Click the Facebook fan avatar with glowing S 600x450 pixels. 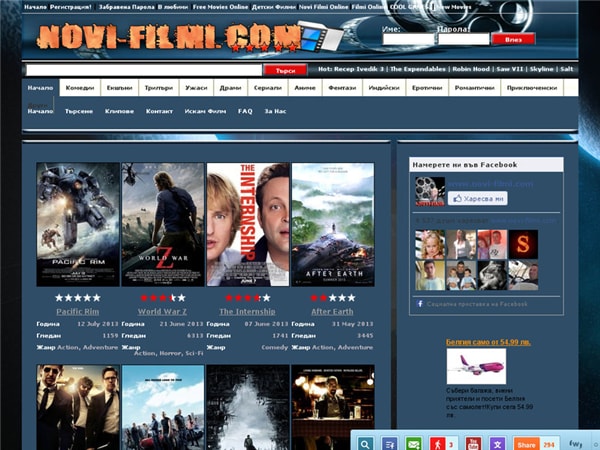[x=523, y=244]
